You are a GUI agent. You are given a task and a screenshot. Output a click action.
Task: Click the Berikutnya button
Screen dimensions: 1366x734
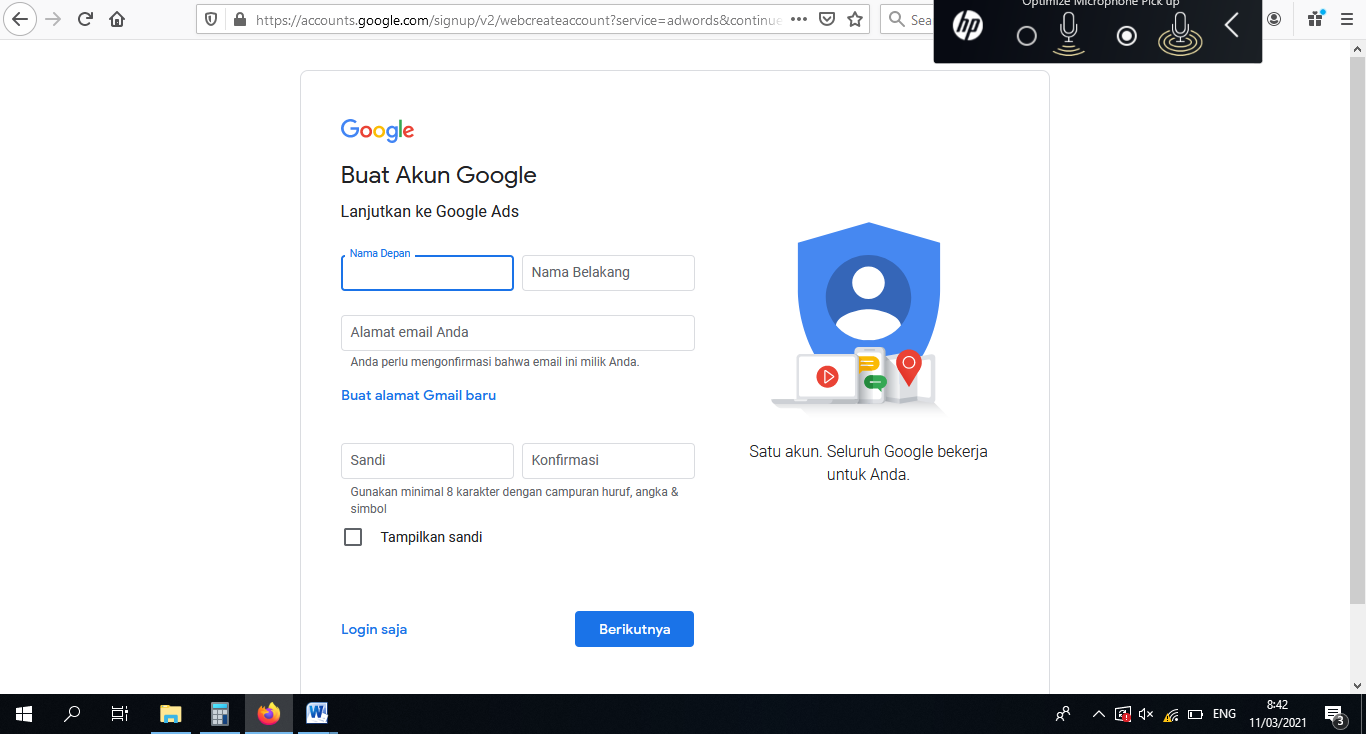[x=634, y=629]
